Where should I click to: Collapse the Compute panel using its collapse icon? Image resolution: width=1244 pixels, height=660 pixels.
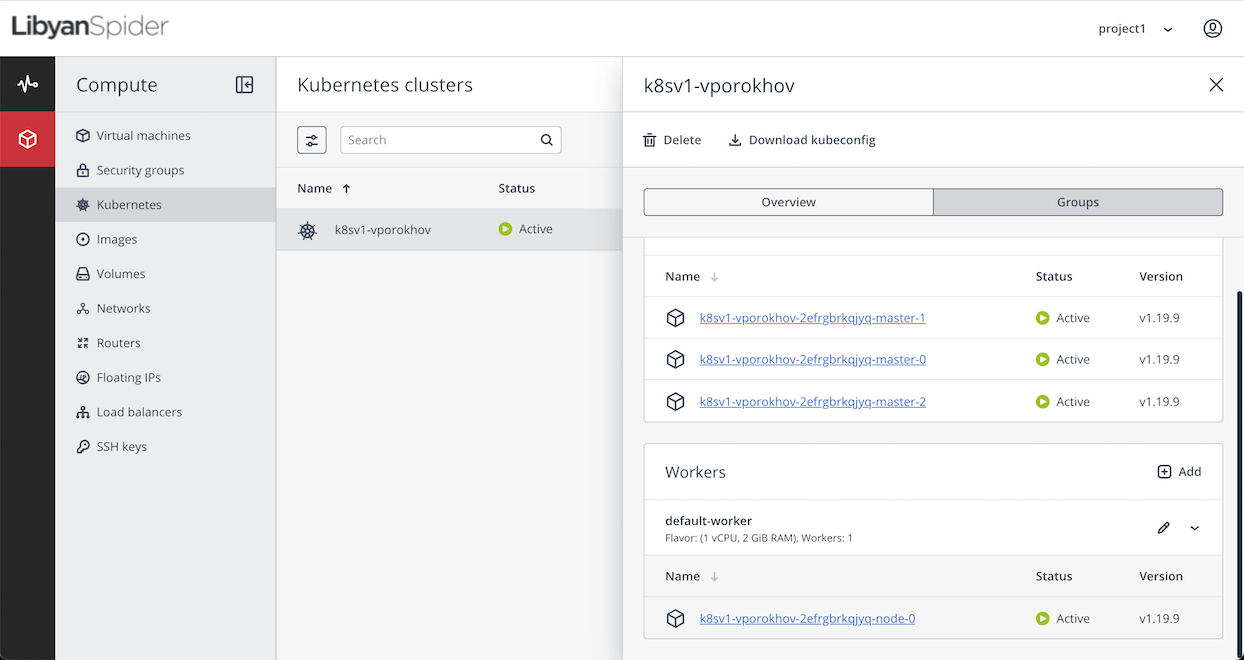coord(244,85)
